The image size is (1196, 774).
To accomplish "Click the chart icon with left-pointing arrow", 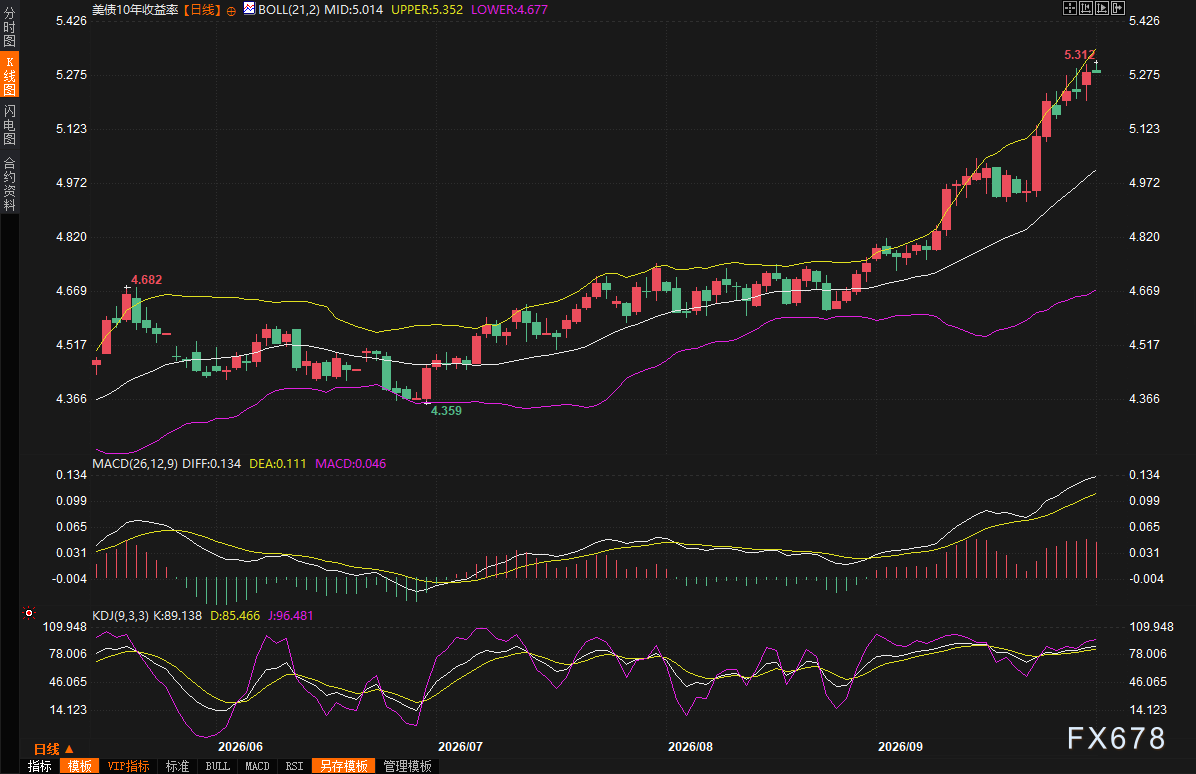I will click(x=1086, y=8).
